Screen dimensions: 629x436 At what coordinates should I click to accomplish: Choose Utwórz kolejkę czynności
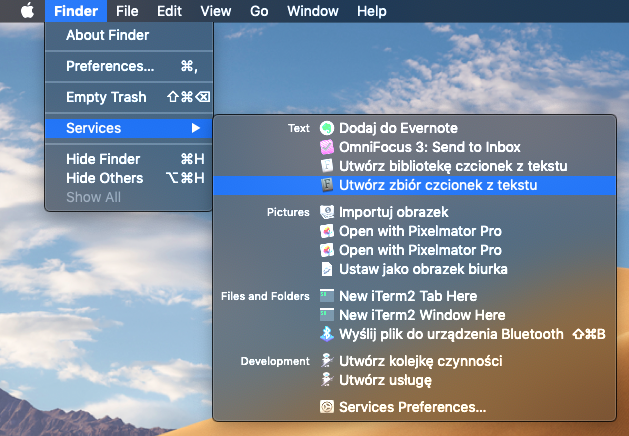pos(414,361)
